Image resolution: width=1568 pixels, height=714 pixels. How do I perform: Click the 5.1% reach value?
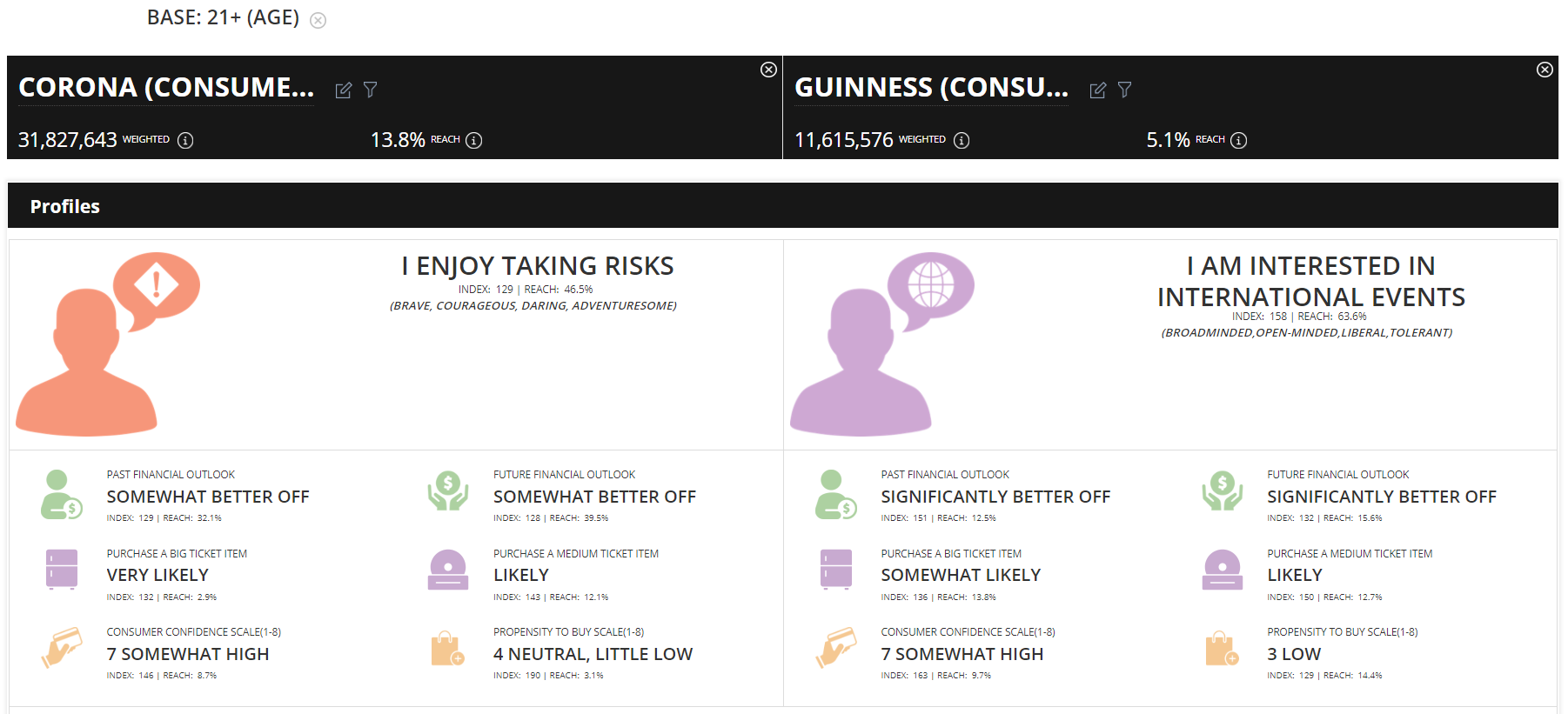pos(1168,140)
